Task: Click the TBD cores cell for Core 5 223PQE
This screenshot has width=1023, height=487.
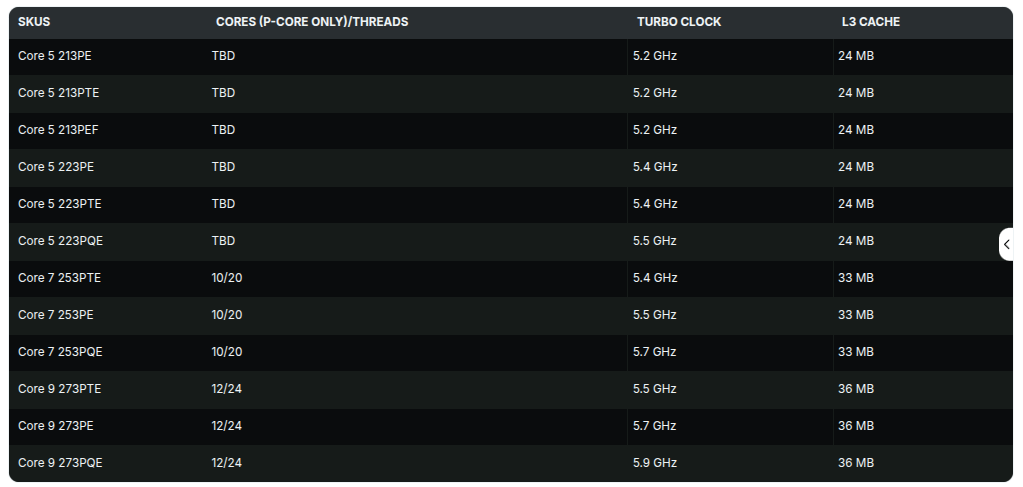Action: point(223,241)
